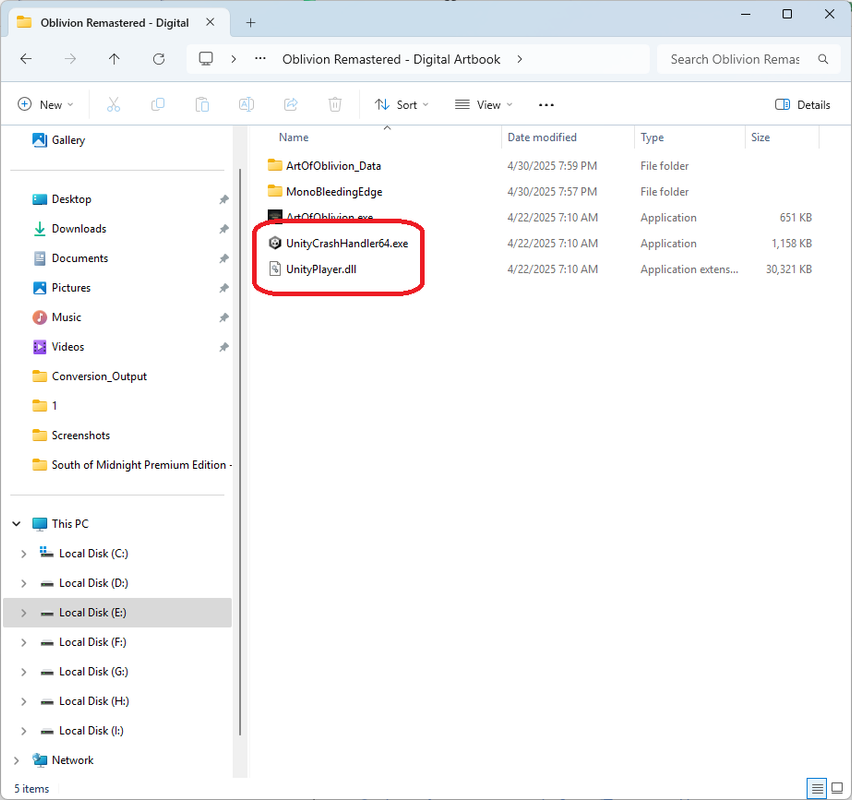
Task: Collapse the This PC tree node
Action: tap(16, 524)
